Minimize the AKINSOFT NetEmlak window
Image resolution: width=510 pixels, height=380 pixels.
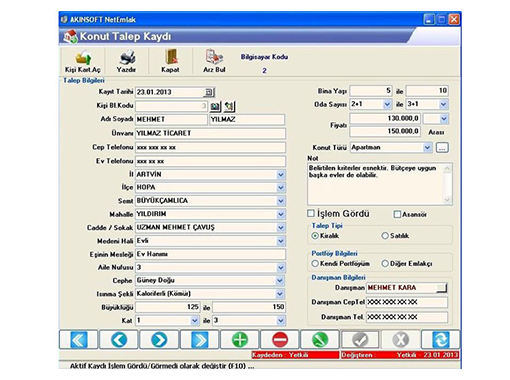429,20
